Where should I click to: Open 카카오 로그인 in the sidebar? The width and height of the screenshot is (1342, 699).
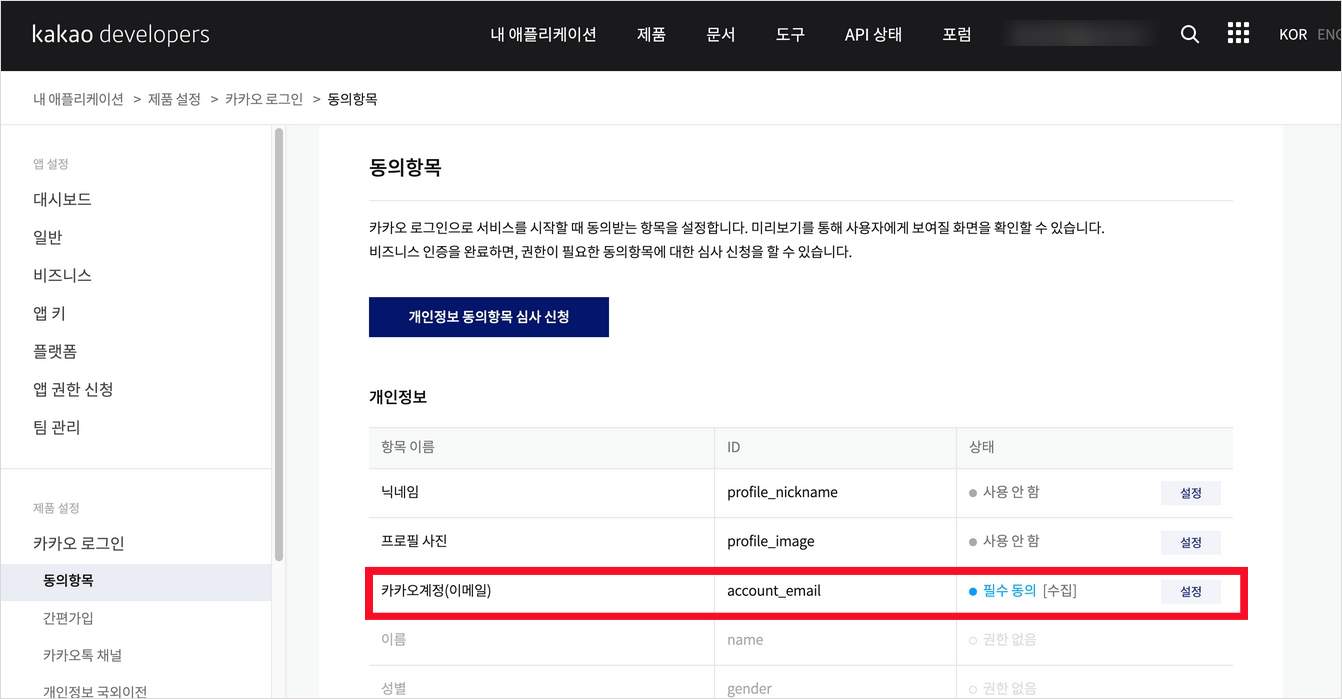78,543
